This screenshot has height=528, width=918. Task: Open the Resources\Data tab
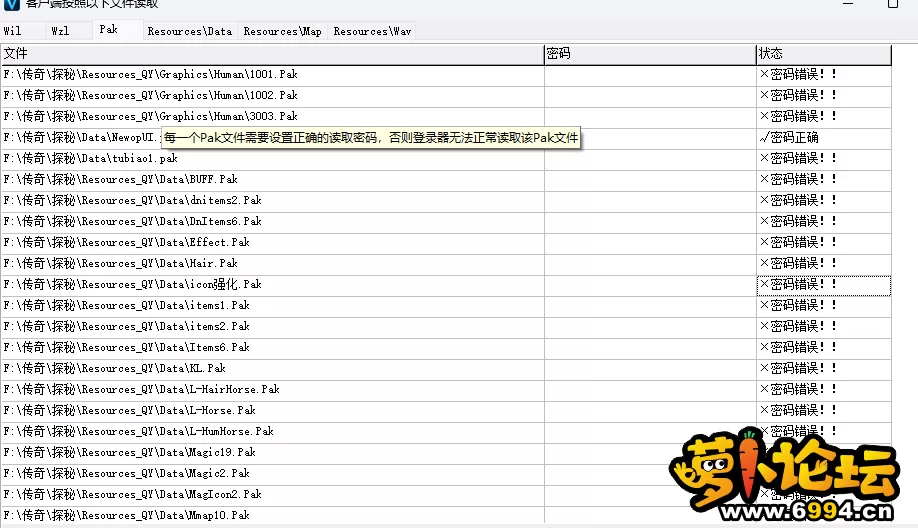point(190,31)
